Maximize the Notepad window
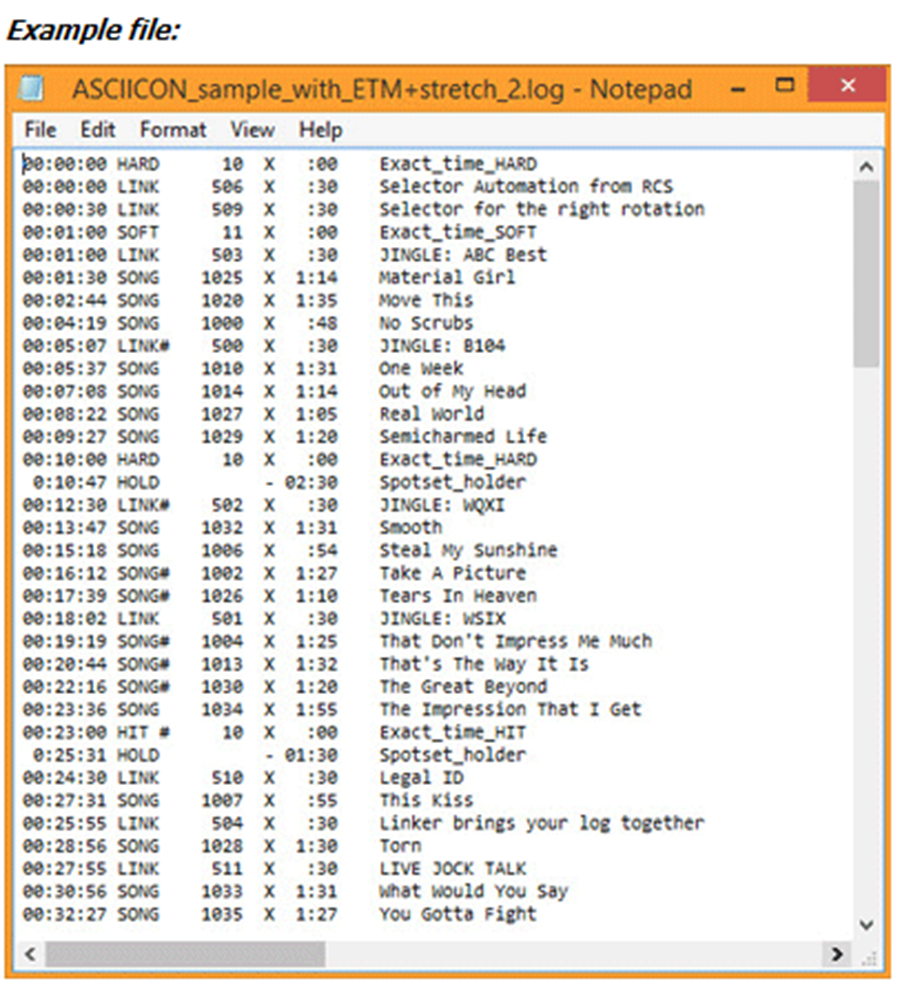The width and height of the screenshot is (922, 992). (x=785, y=86)
